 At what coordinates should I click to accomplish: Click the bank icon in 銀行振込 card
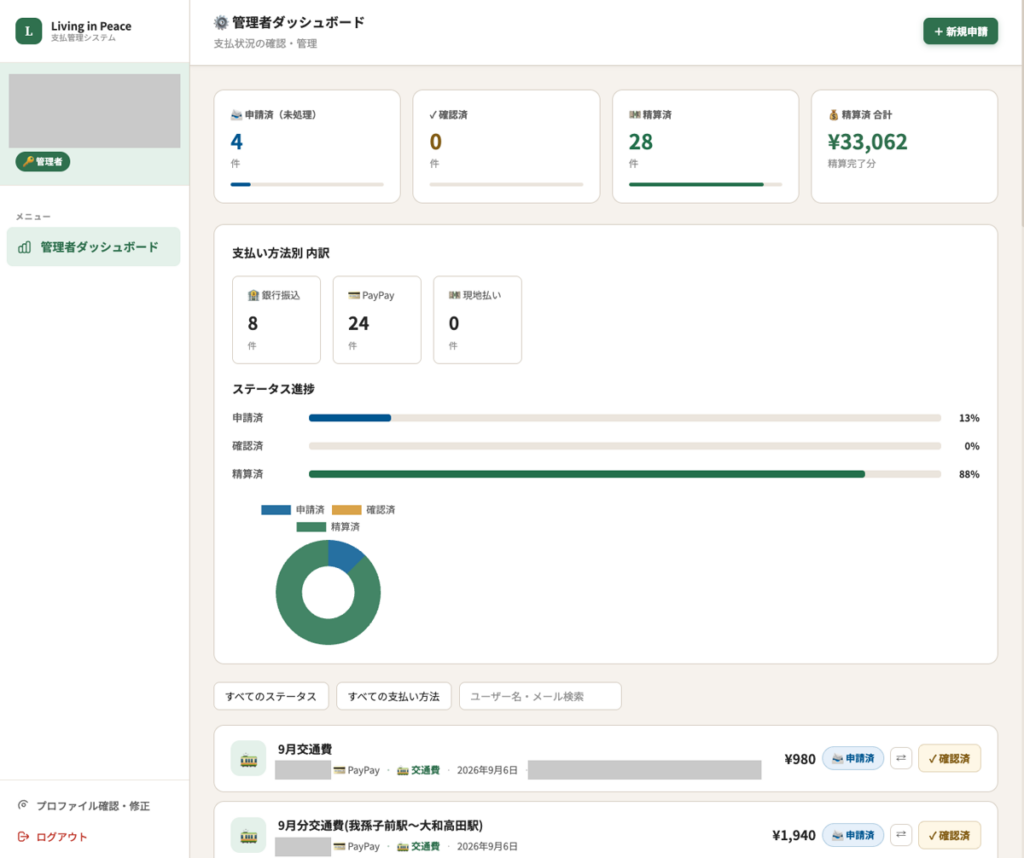tap(253, 295)
